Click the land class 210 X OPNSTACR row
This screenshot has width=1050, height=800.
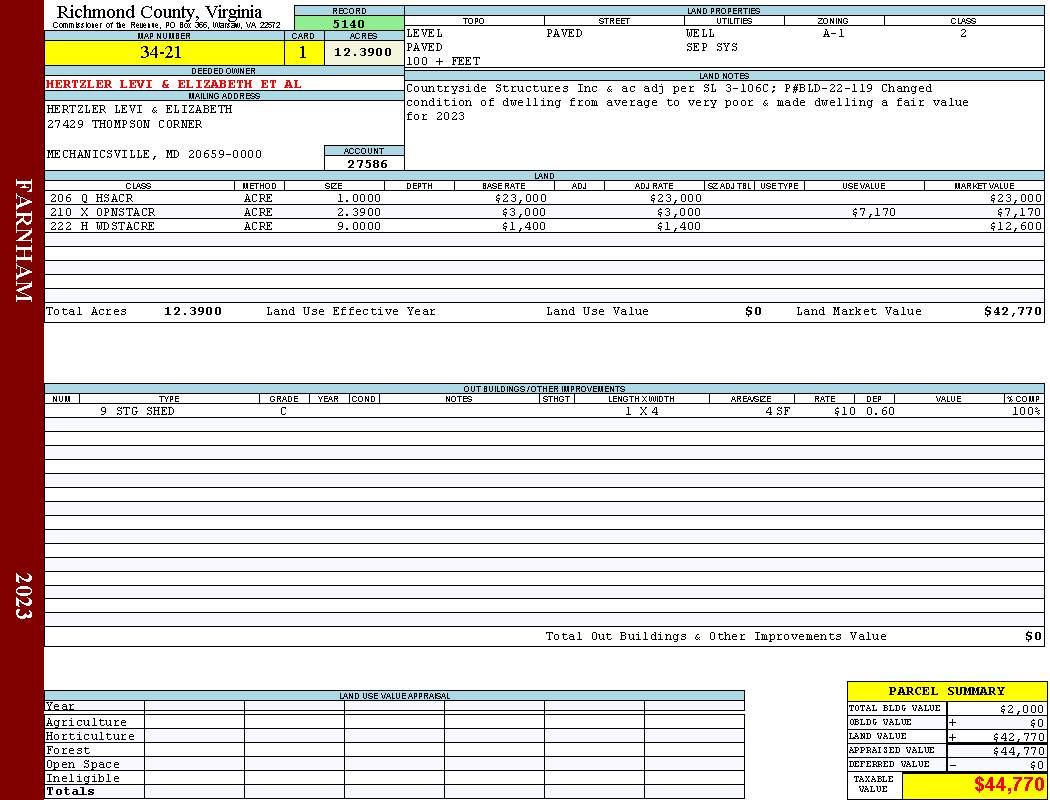(x=544, y=212)
